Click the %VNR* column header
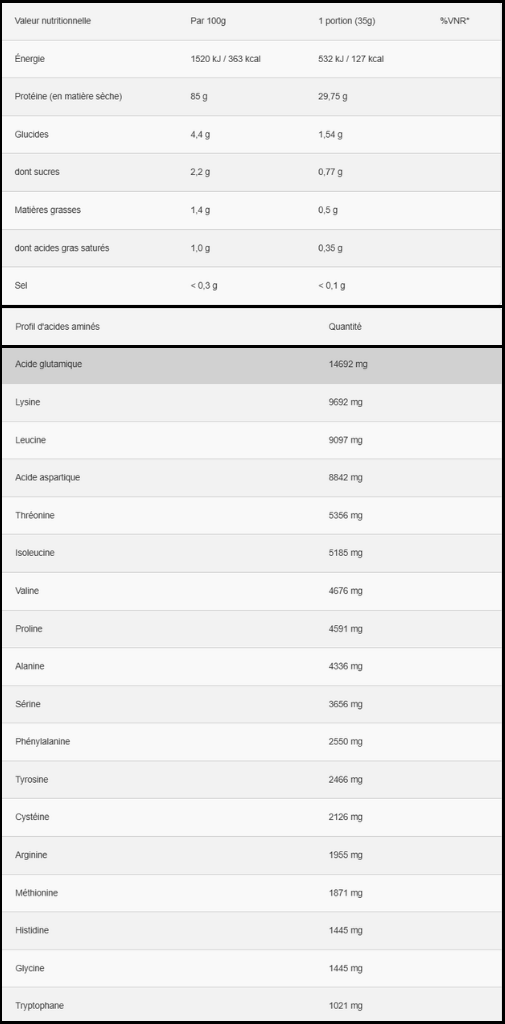This screenshot has width=505, height=1024. tap(455, 21)
